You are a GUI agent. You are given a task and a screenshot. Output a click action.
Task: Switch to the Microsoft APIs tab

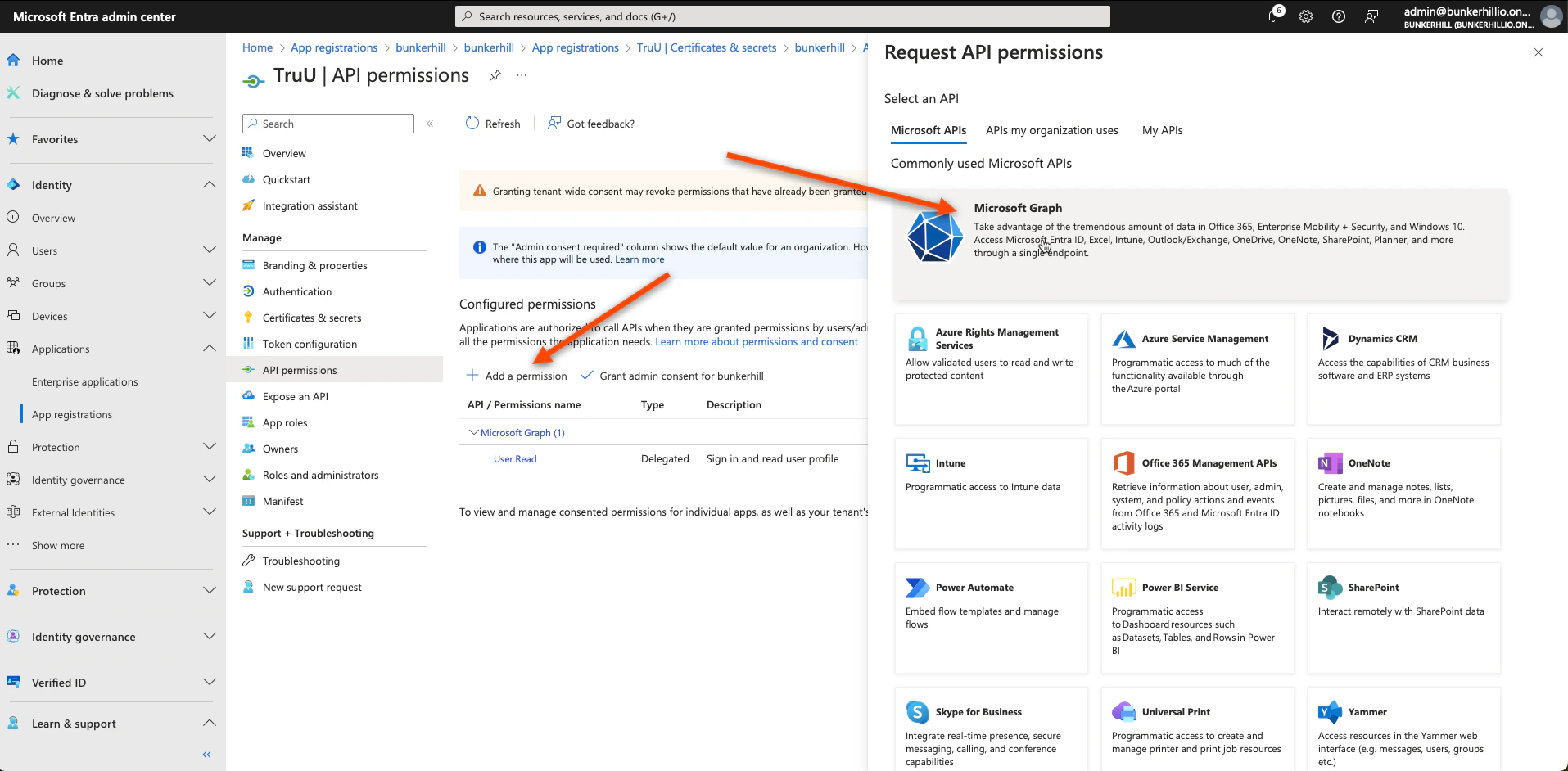tap(929, 130)
